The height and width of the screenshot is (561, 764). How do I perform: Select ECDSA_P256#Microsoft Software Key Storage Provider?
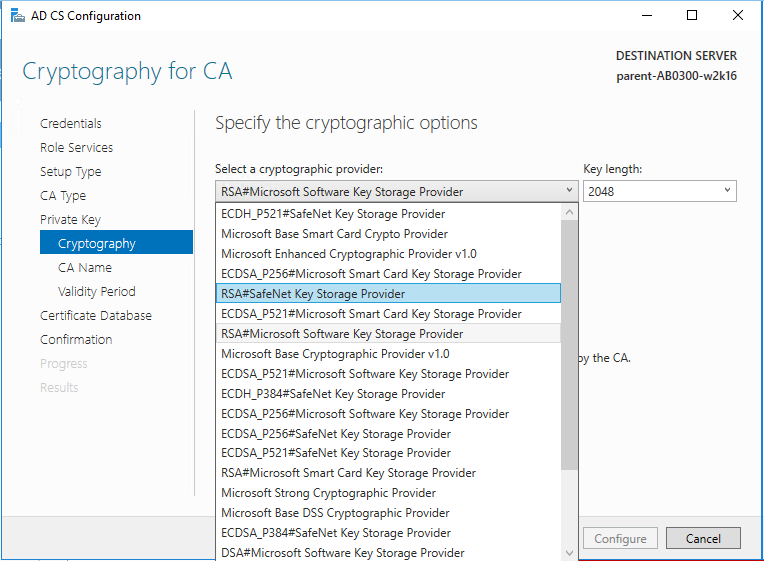(388, 414)
